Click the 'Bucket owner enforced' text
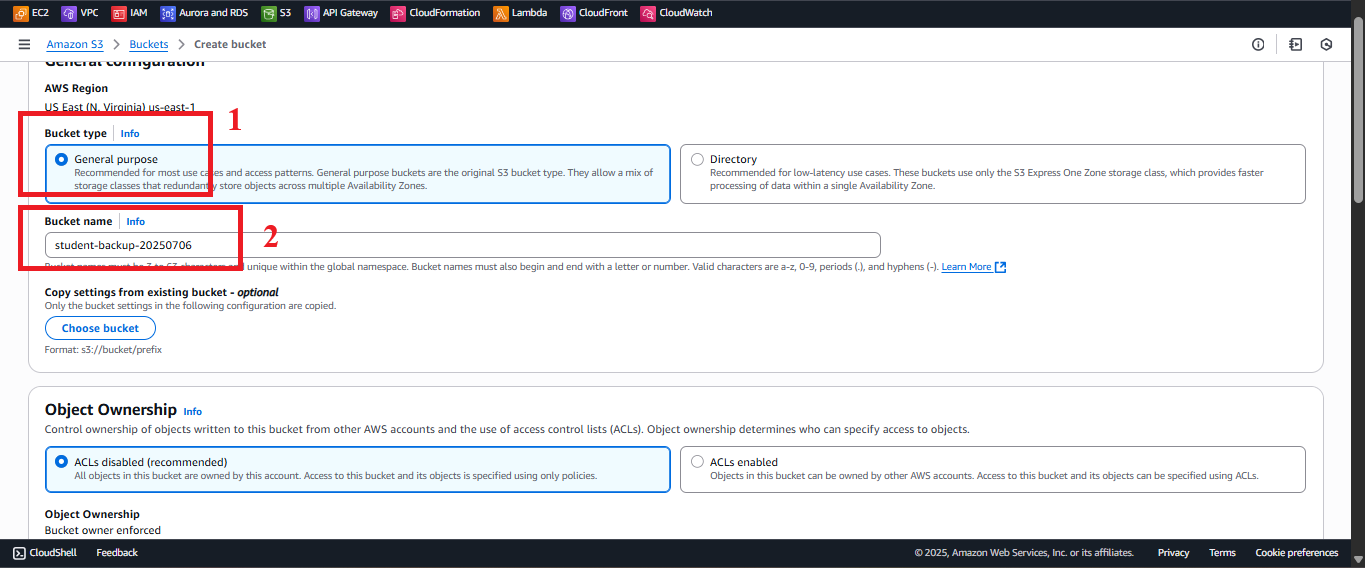This screenshot has width=1365, height=568. coord(103,530)
